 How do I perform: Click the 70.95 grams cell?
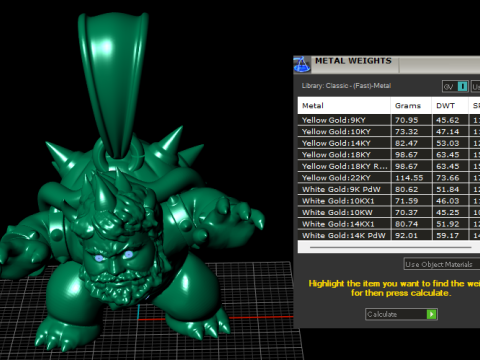(411, 120)
